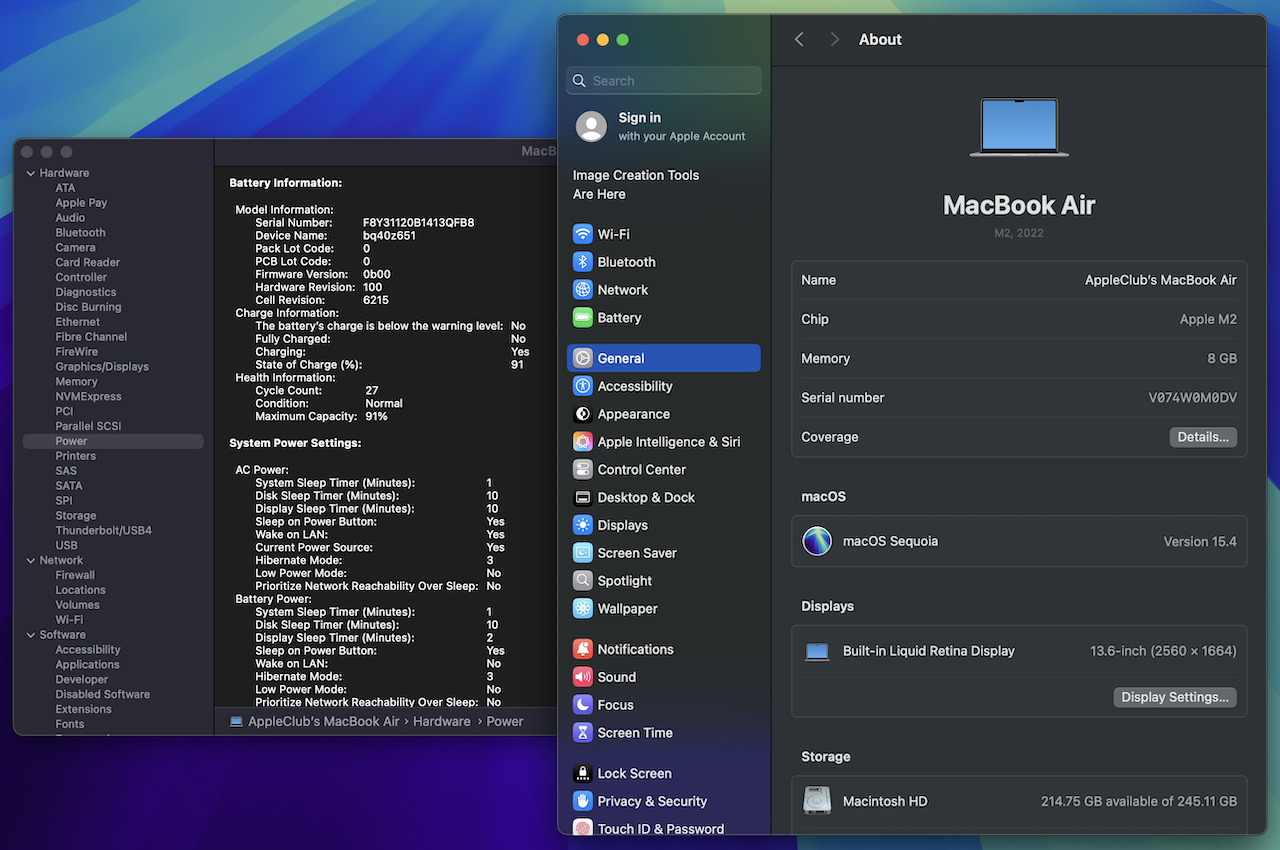
Task: Click the Control Center icon
Action: (583, 470)
